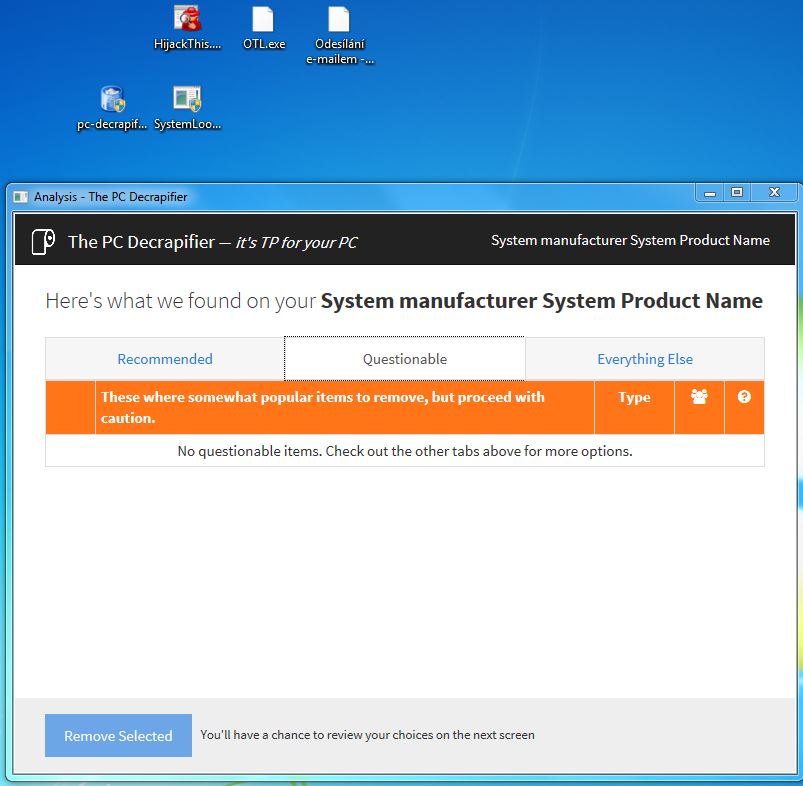Open the HijackThis desktop icon
Screen dimensions: 803x786
[x=187, y=28]
